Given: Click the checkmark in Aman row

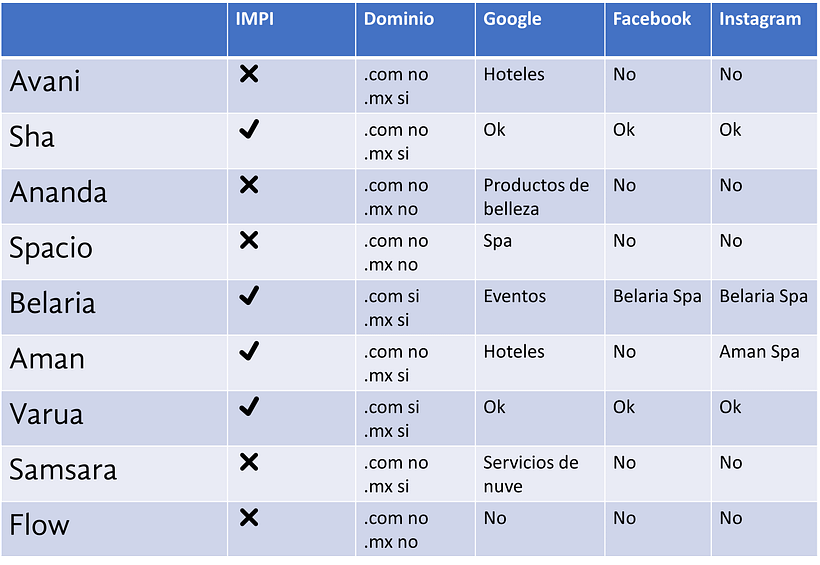Looking at the screenshot, I should (249, 351).
